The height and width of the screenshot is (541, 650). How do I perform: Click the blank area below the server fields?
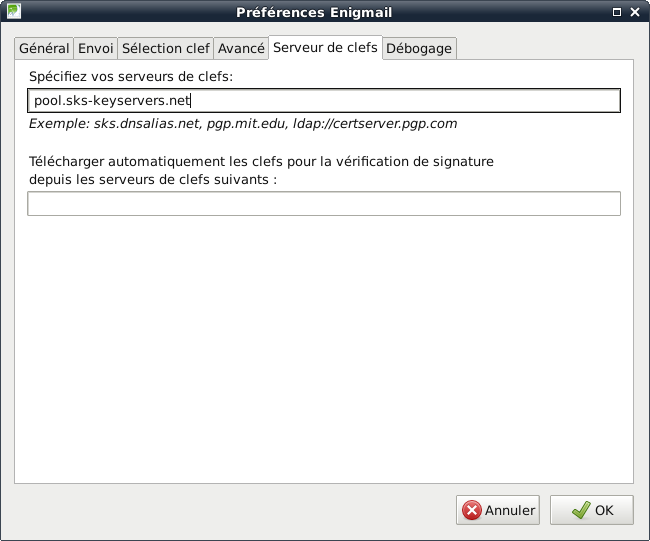324,350
